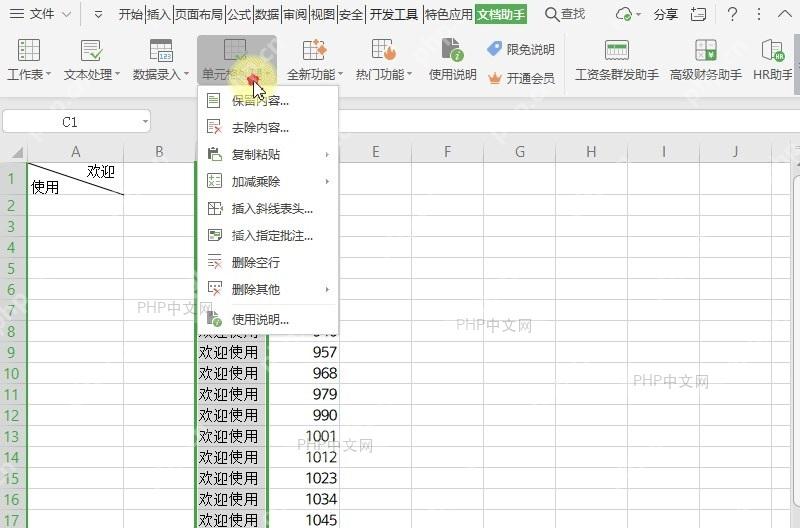Select column A header
Image resolution: width=800 pixels, height=528 pixels.
click(76, 152)
